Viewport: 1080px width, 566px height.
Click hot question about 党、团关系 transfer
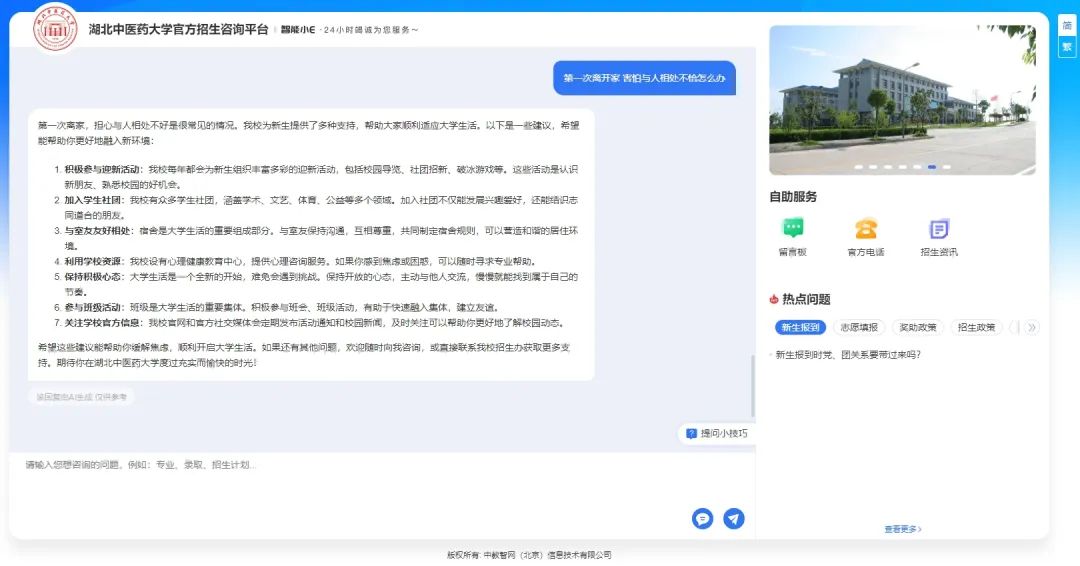[848, 354]
